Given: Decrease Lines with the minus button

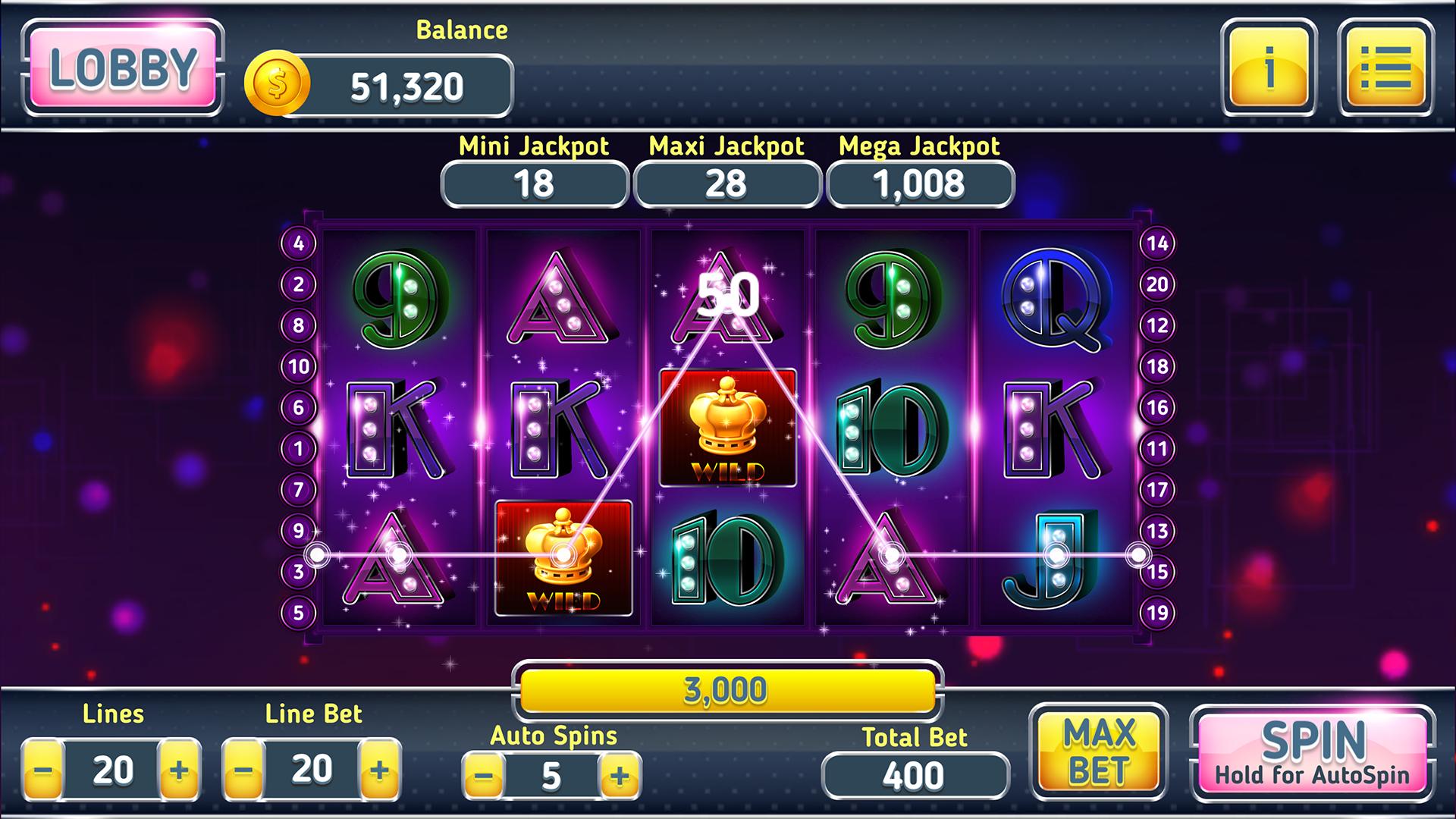Looking at the screenshot, I should 44,770.
